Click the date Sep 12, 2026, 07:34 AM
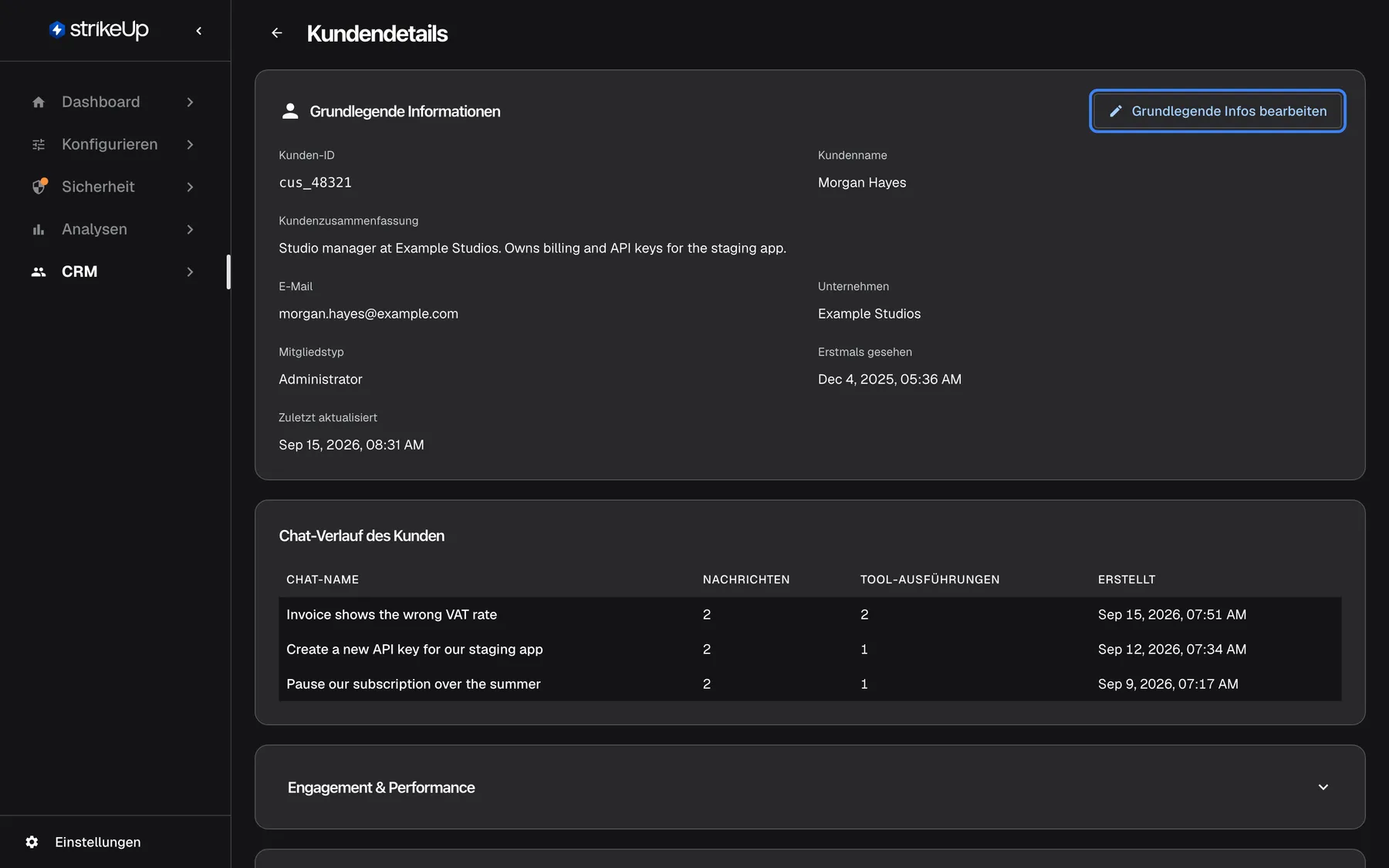The height and width of the screenshot is (868, 1389). pyautogui.click(x=1172, y=649)
